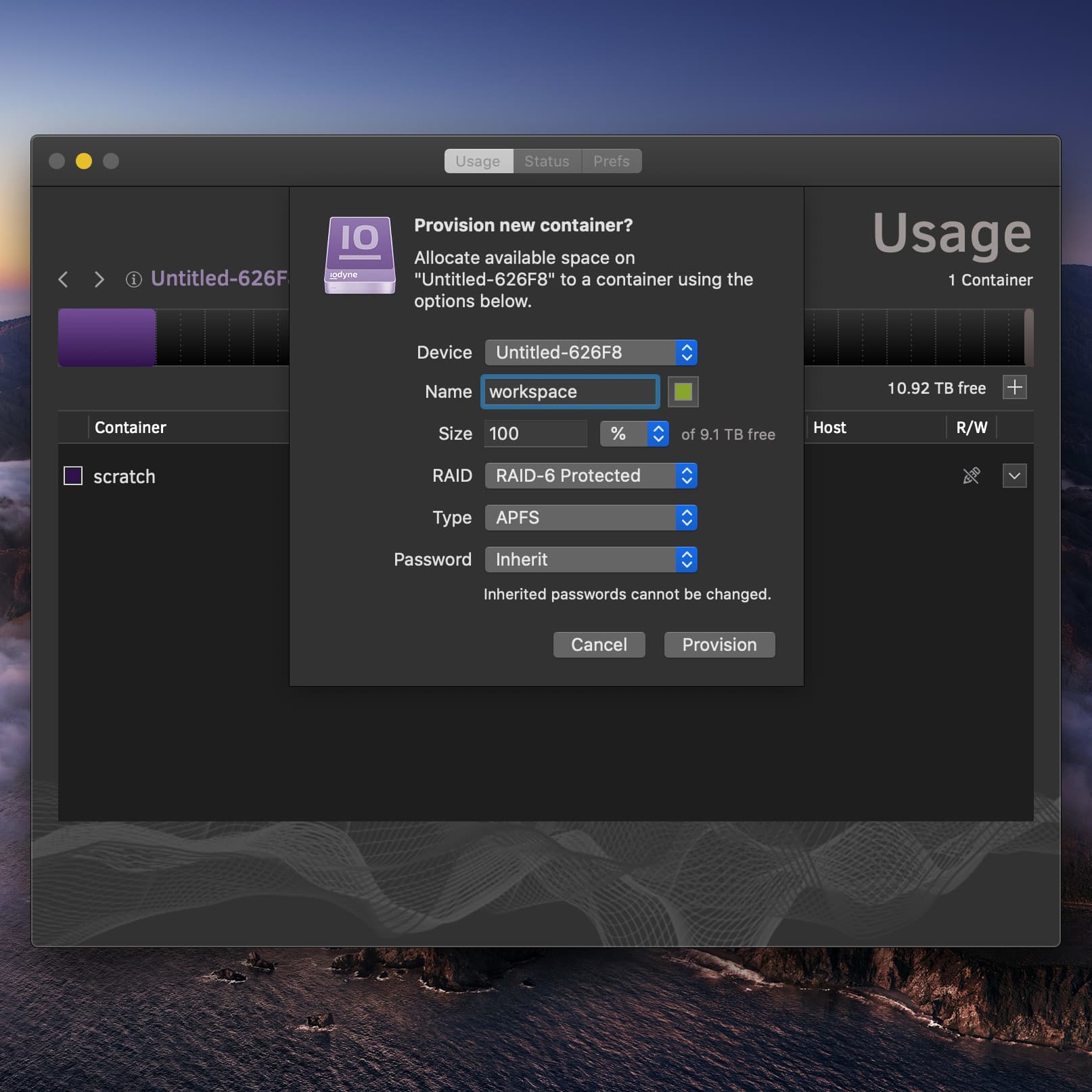Toggle the scratch container color checkbox
The width and height of the screenshot is (1092, 1092).
[73, 476]
